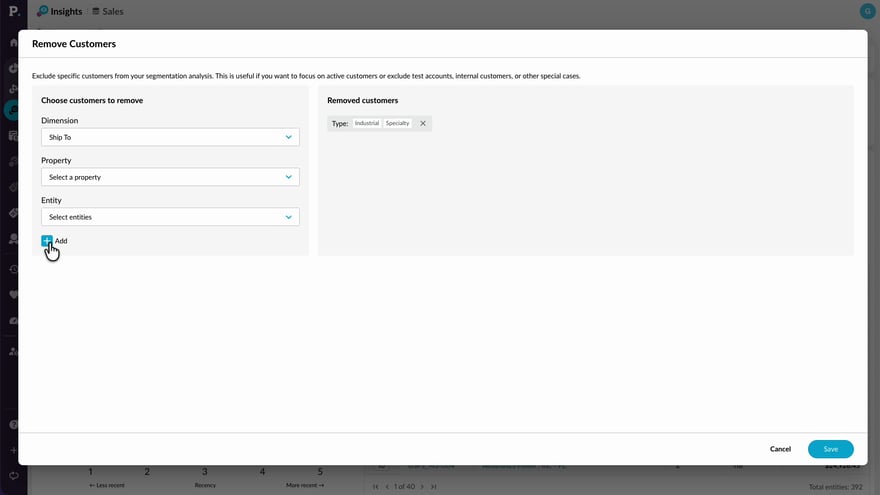Click the blue plus Add icon
Image resolution: width=880 pixels, height=495 pixels.
[47, 241]
